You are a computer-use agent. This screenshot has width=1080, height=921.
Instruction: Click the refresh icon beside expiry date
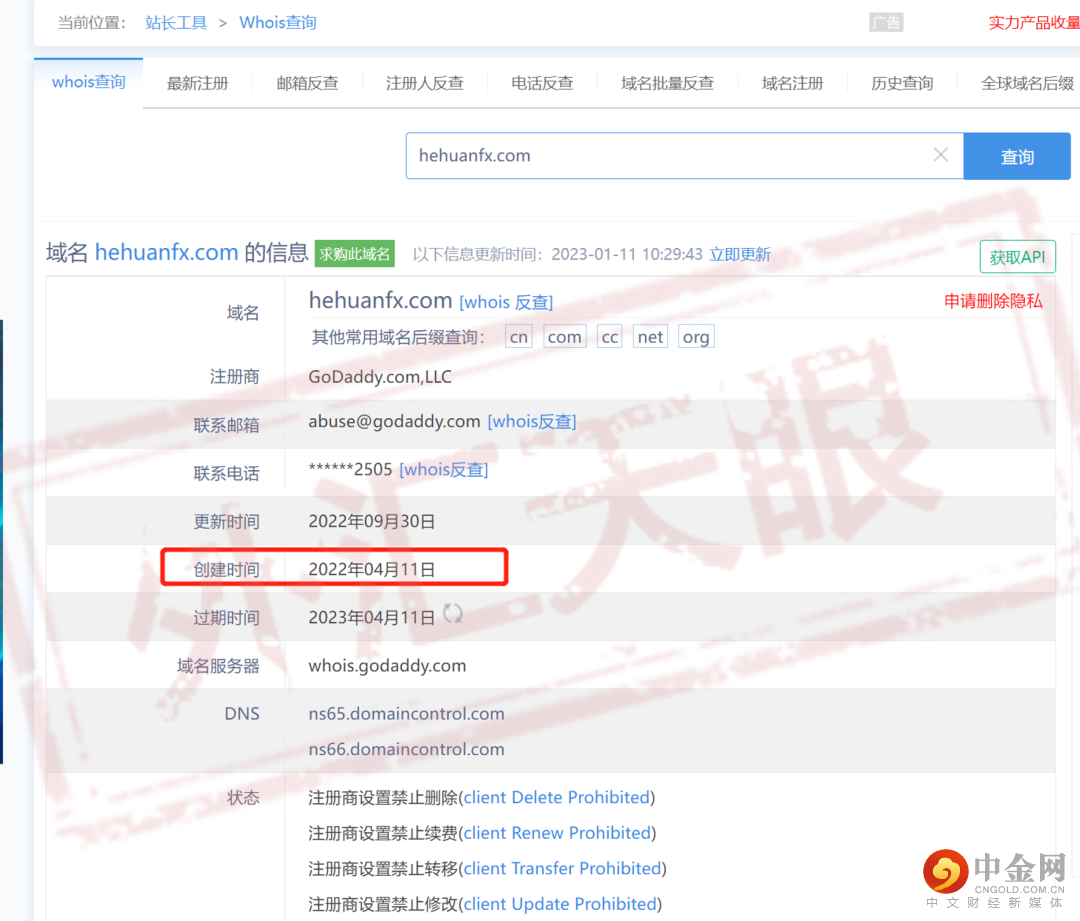click(x=453, y=613)
